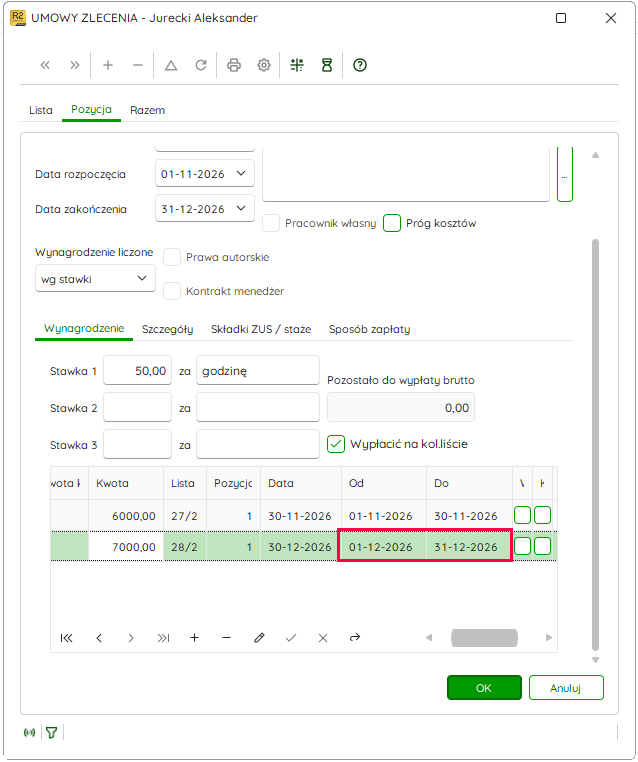The image size is (638, 762).
Task: Open Składki ZUS / staże sub-tab
Action: tap(261, 329)
